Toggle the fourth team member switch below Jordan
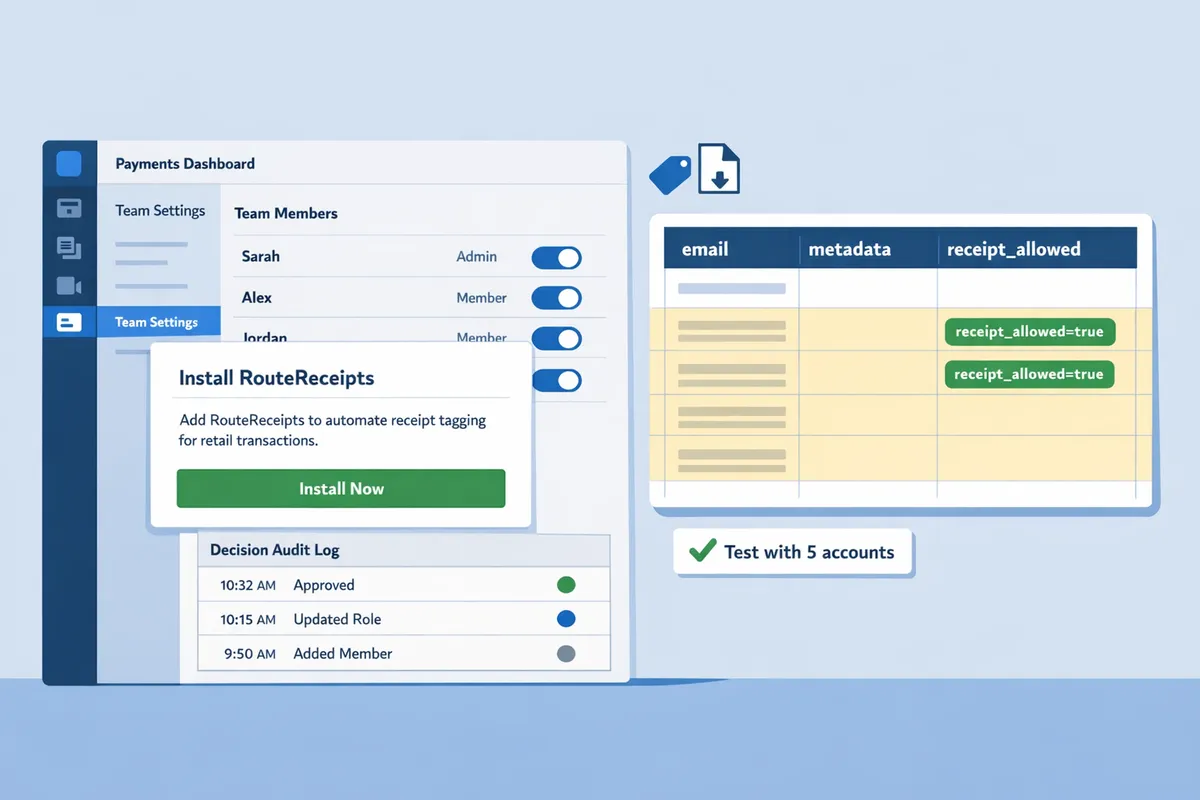Viewport: 1200px width, 800px height. pos(556,380)
